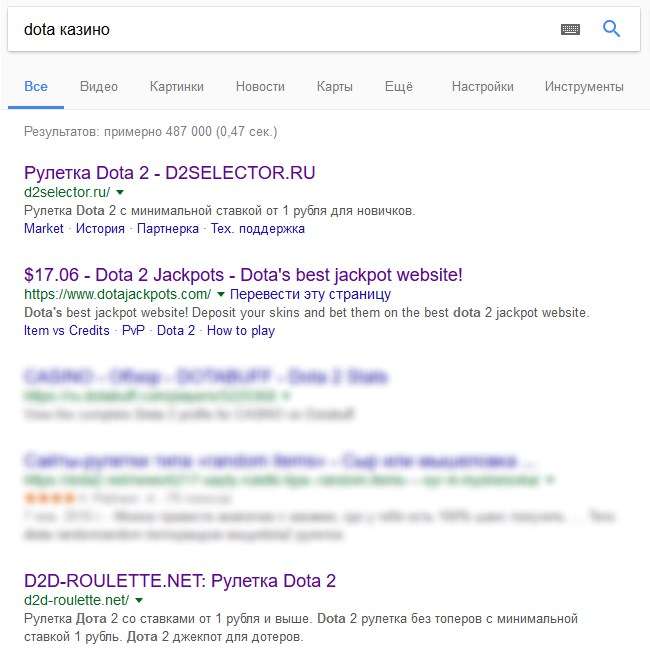Open the Ещё menu

pos(398,87)
